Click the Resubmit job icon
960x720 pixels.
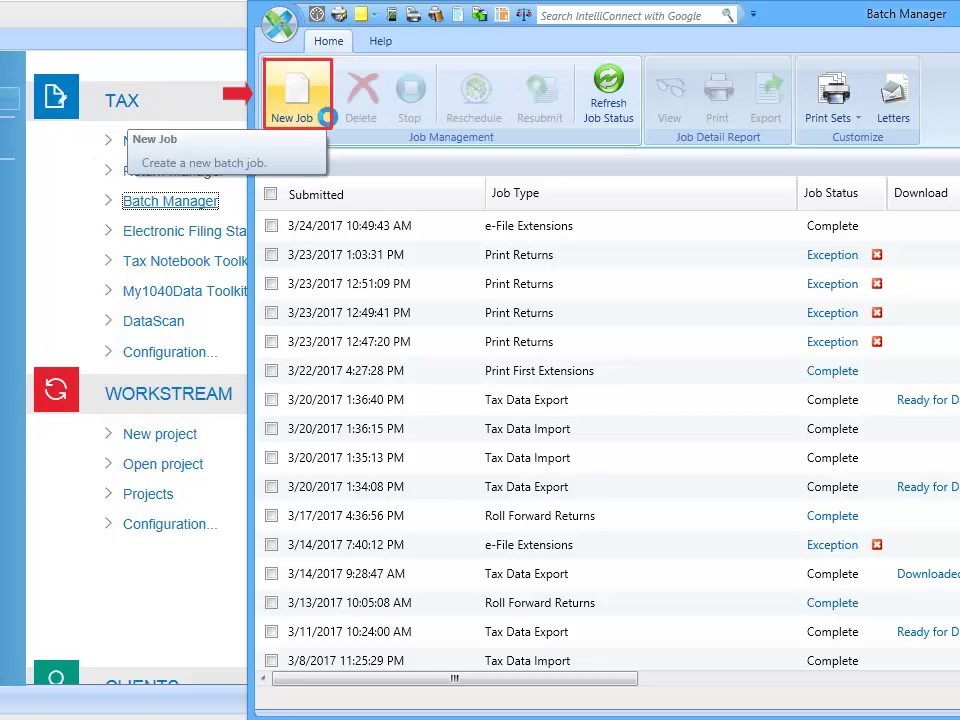click(541, 89)
